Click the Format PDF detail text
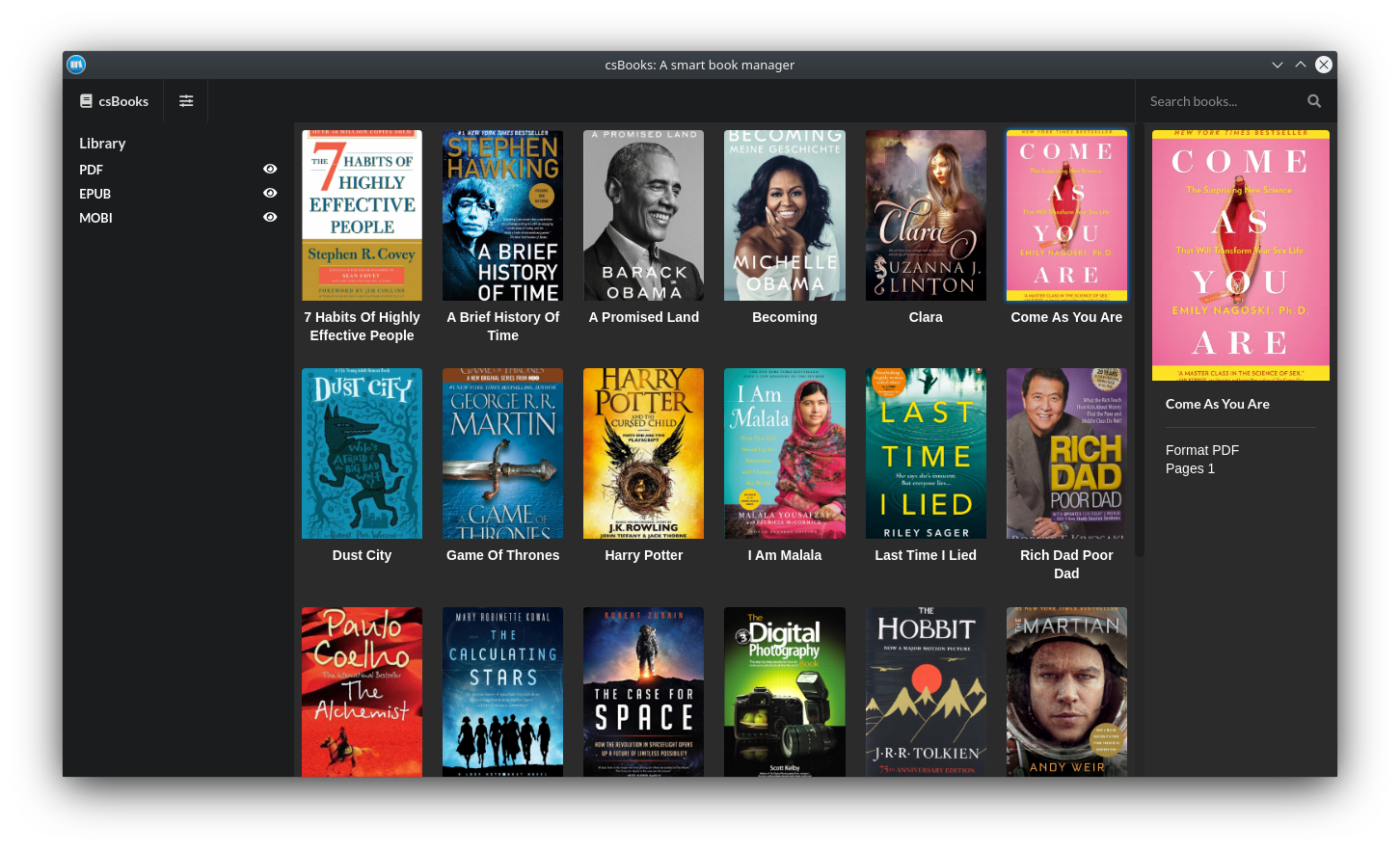 (x=1202, y=450)
